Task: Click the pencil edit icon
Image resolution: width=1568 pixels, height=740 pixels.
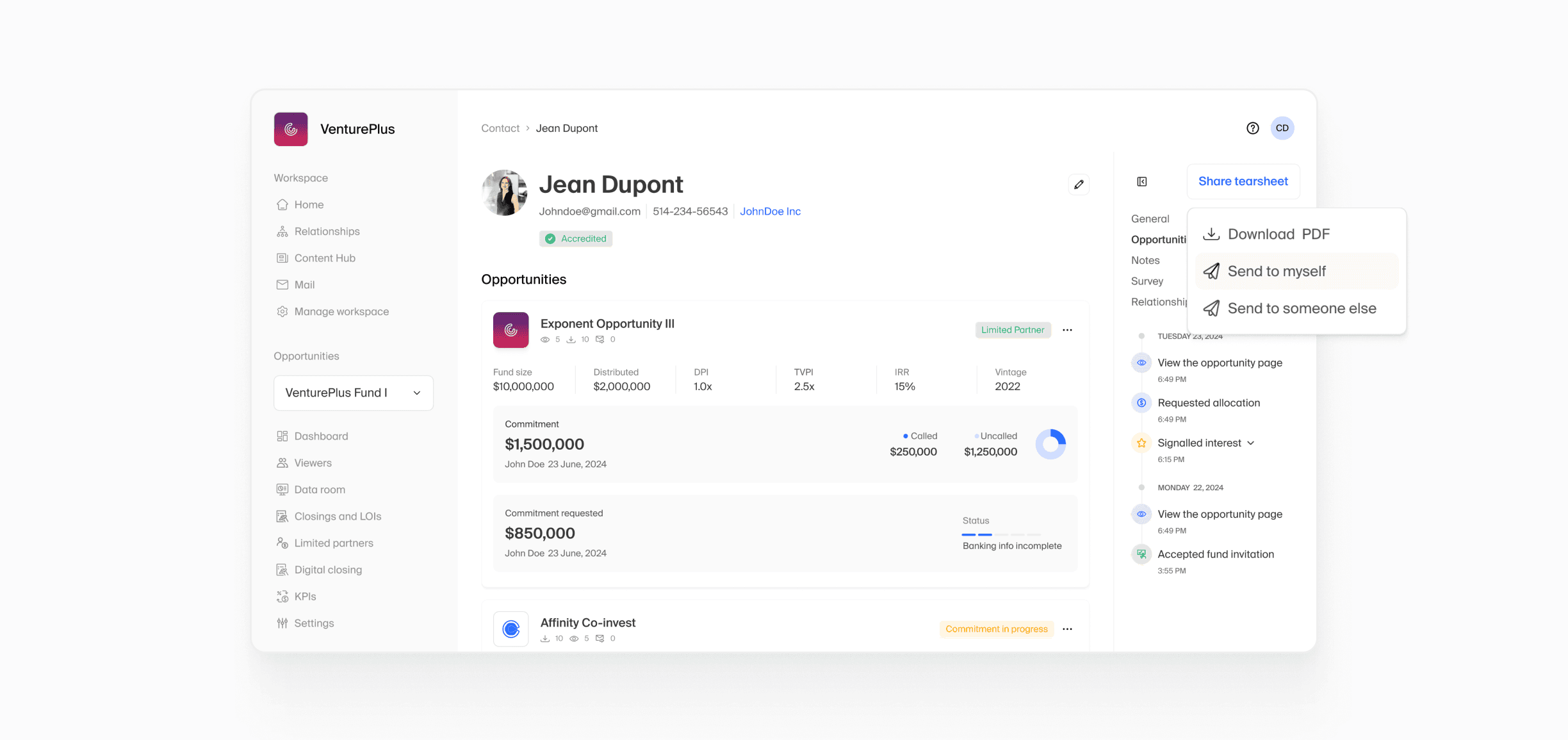Action: click(x=1079, y=185)
